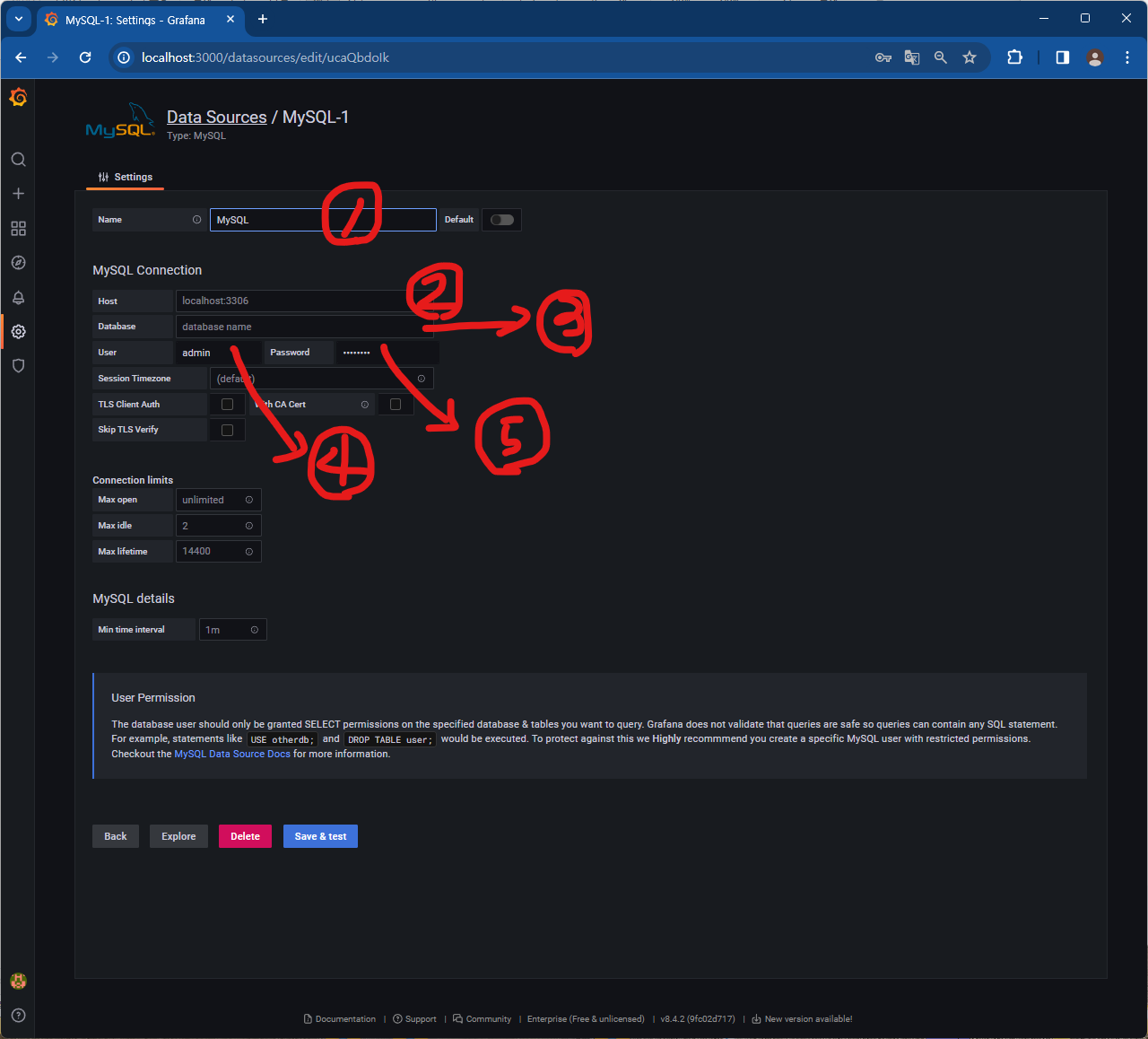1148x1039 pixels.
Task: Click the Max open input field
Action: point(218,500)
